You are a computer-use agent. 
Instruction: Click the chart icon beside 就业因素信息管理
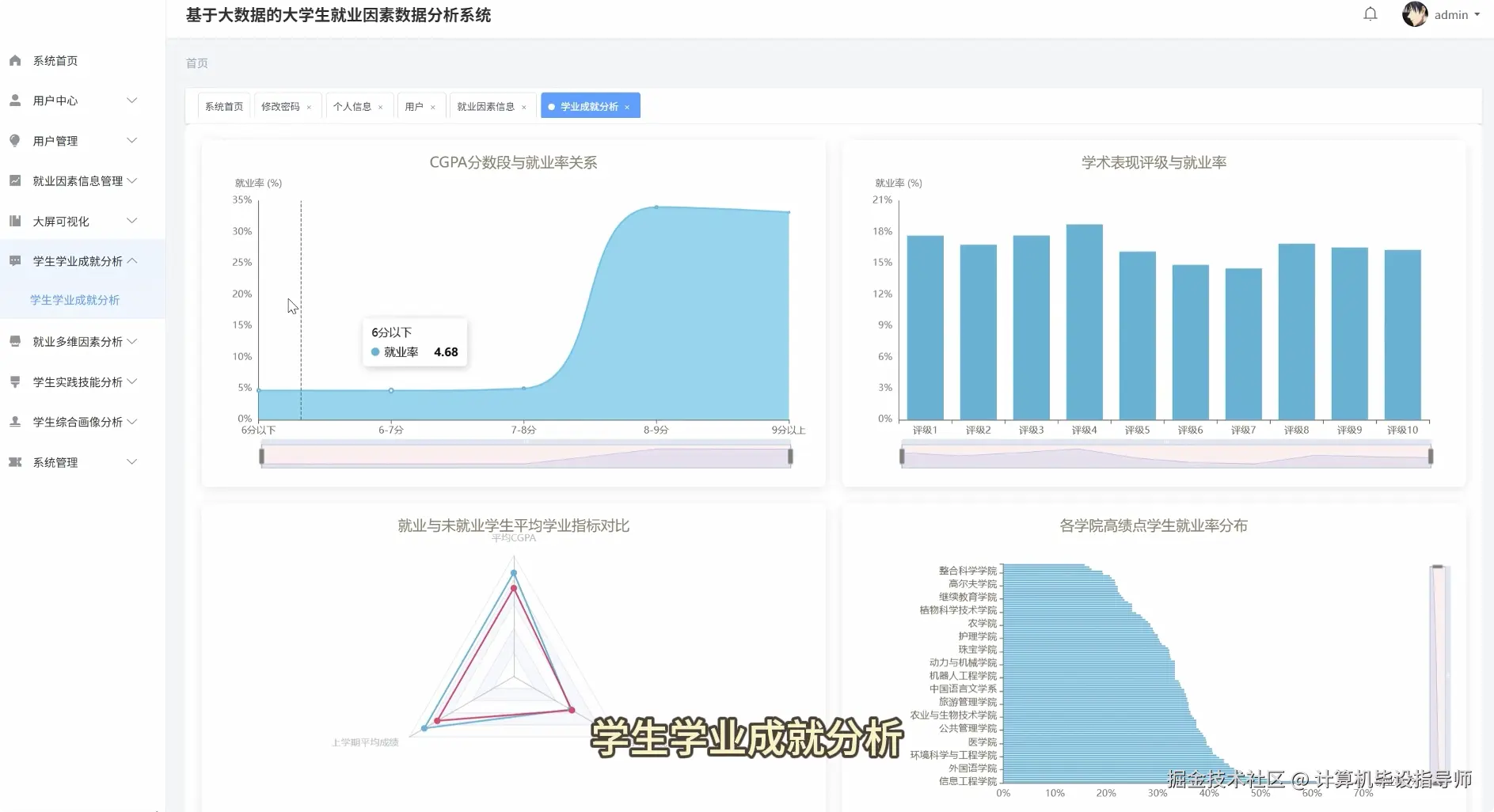(15, 180)
